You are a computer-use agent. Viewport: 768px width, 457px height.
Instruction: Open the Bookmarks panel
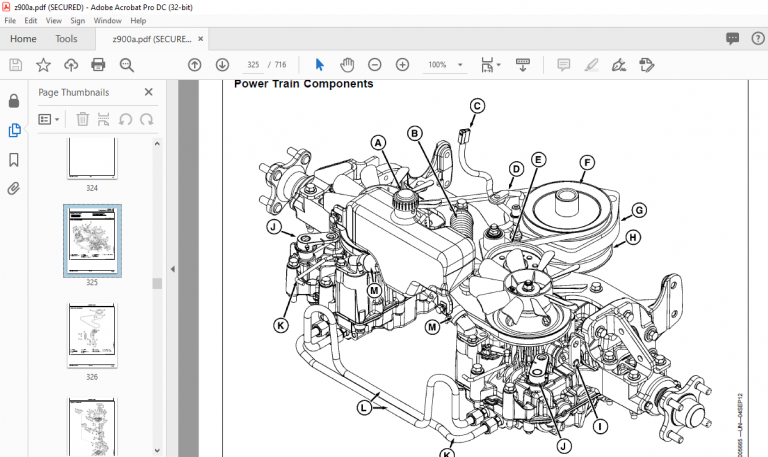[x=14, y=160]
